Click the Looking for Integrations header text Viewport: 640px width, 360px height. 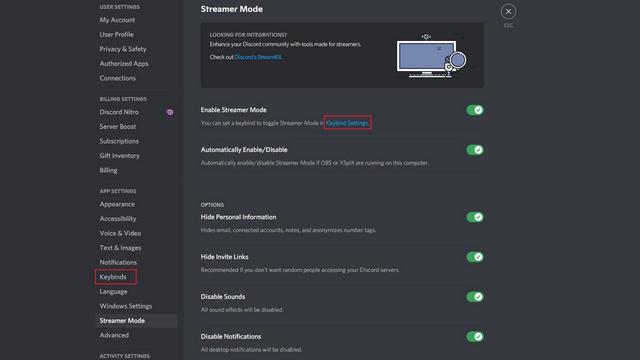point(248,35)
